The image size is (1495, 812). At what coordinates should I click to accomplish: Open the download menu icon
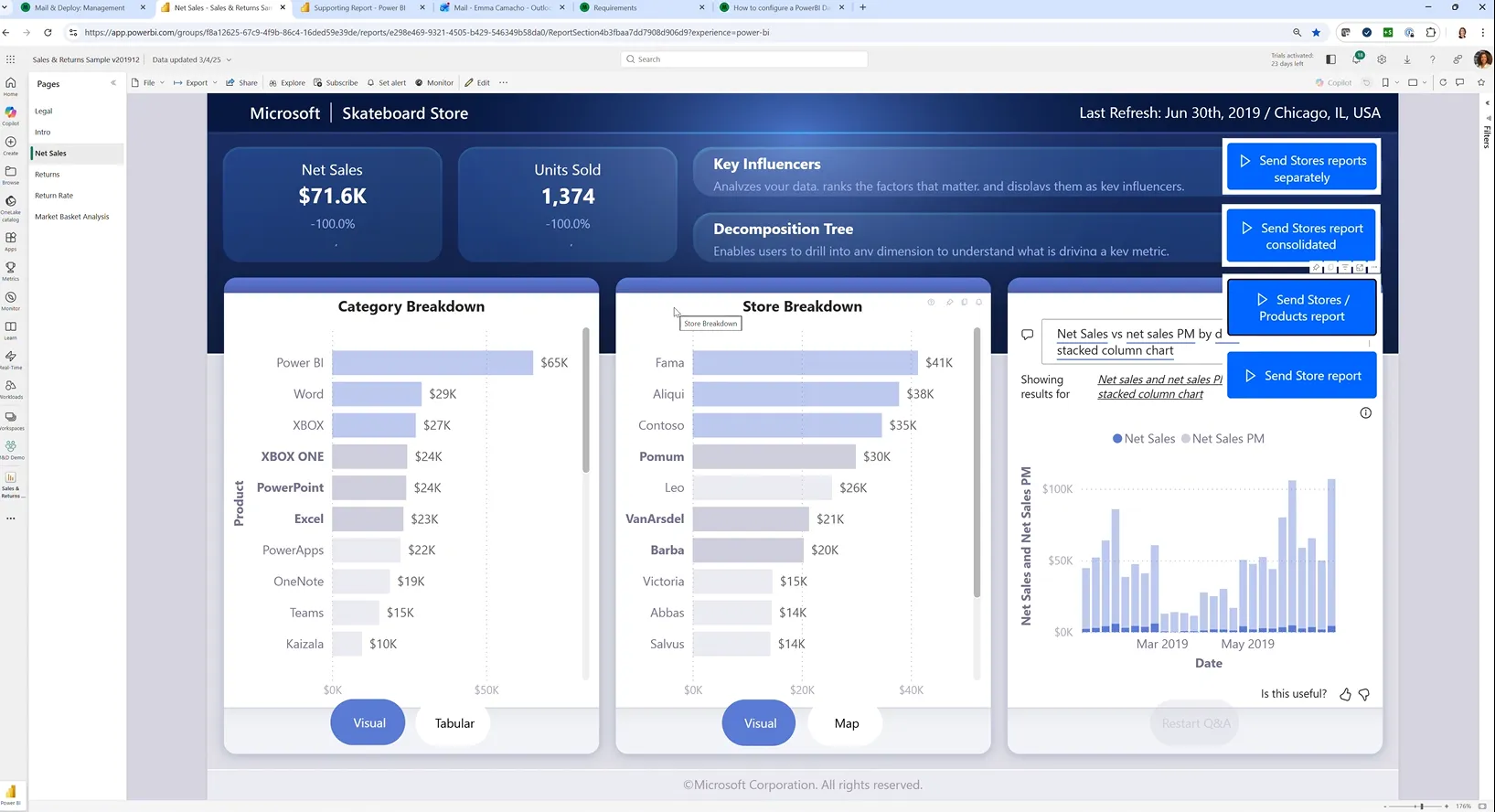pos(1407,59)
